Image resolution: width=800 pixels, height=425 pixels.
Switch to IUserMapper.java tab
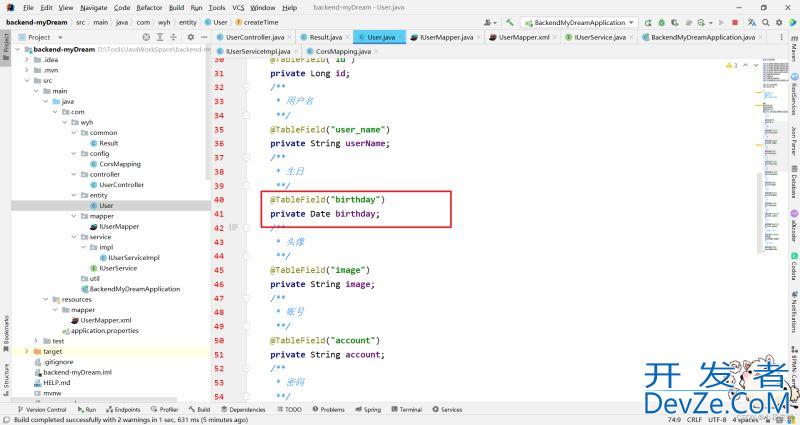click(444, 37)
